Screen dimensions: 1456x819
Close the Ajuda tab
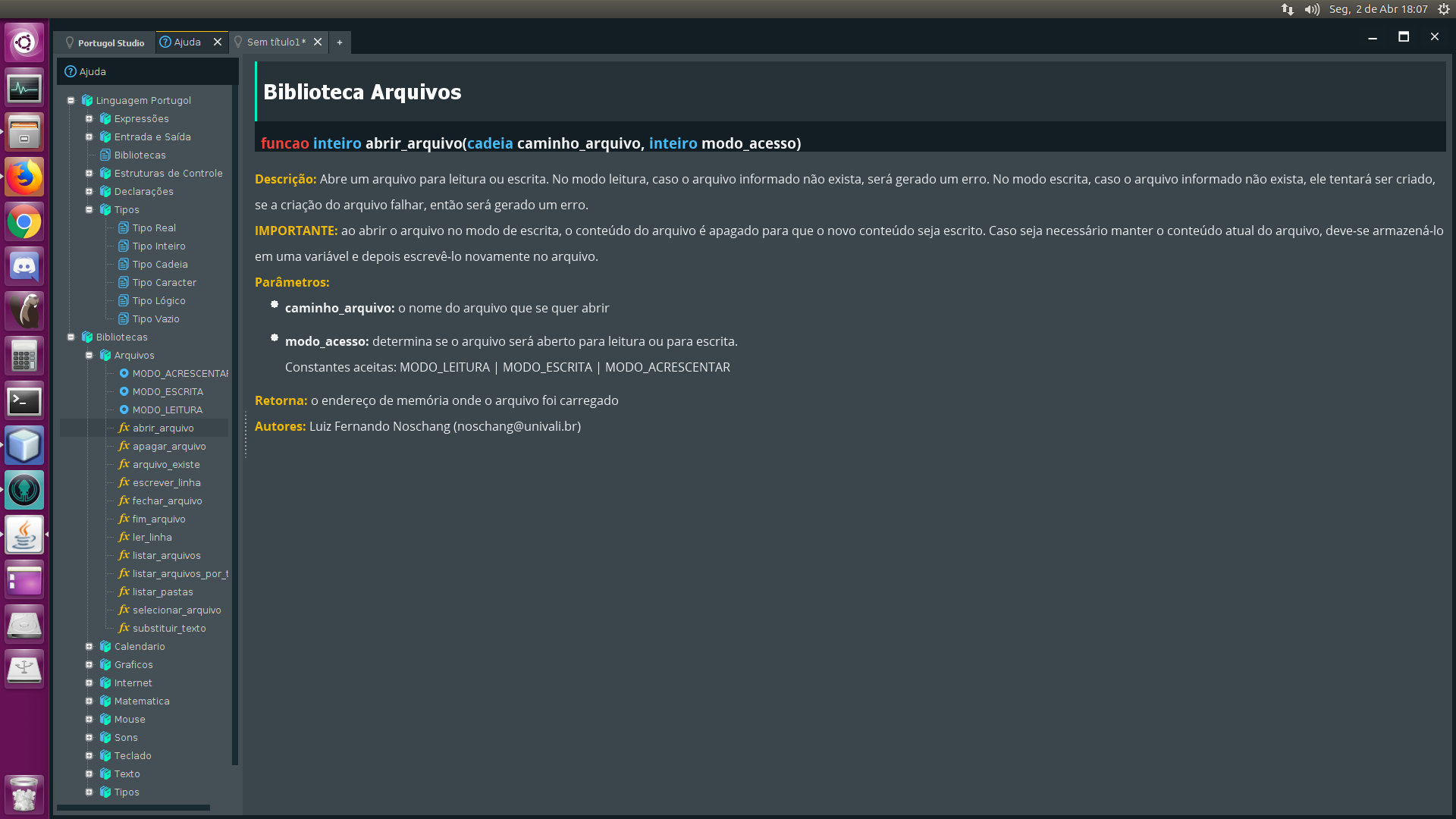tap(218, 42)
